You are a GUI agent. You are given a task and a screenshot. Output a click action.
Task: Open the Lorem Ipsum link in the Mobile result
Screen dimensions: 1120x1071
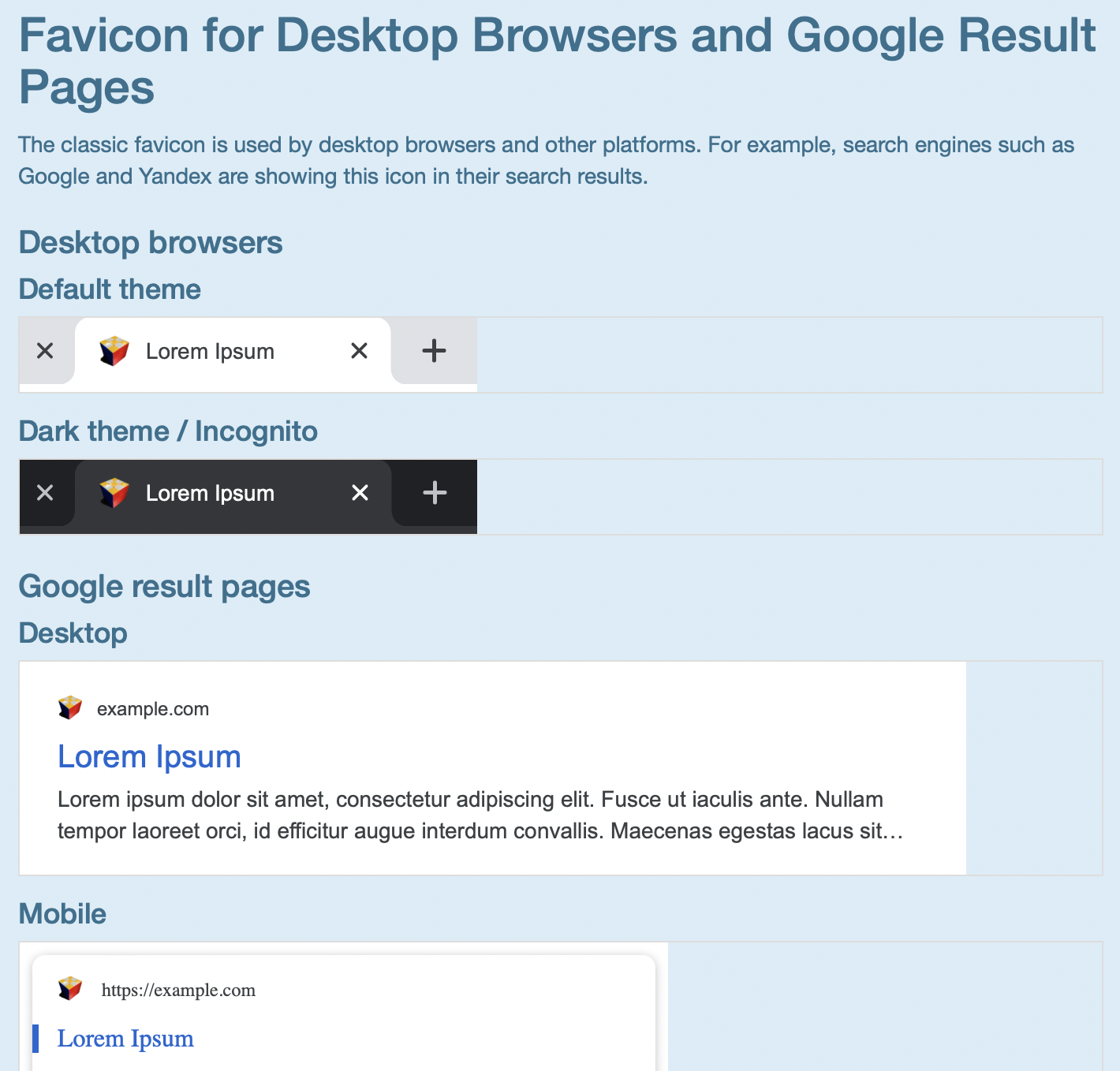[125, 1038]
